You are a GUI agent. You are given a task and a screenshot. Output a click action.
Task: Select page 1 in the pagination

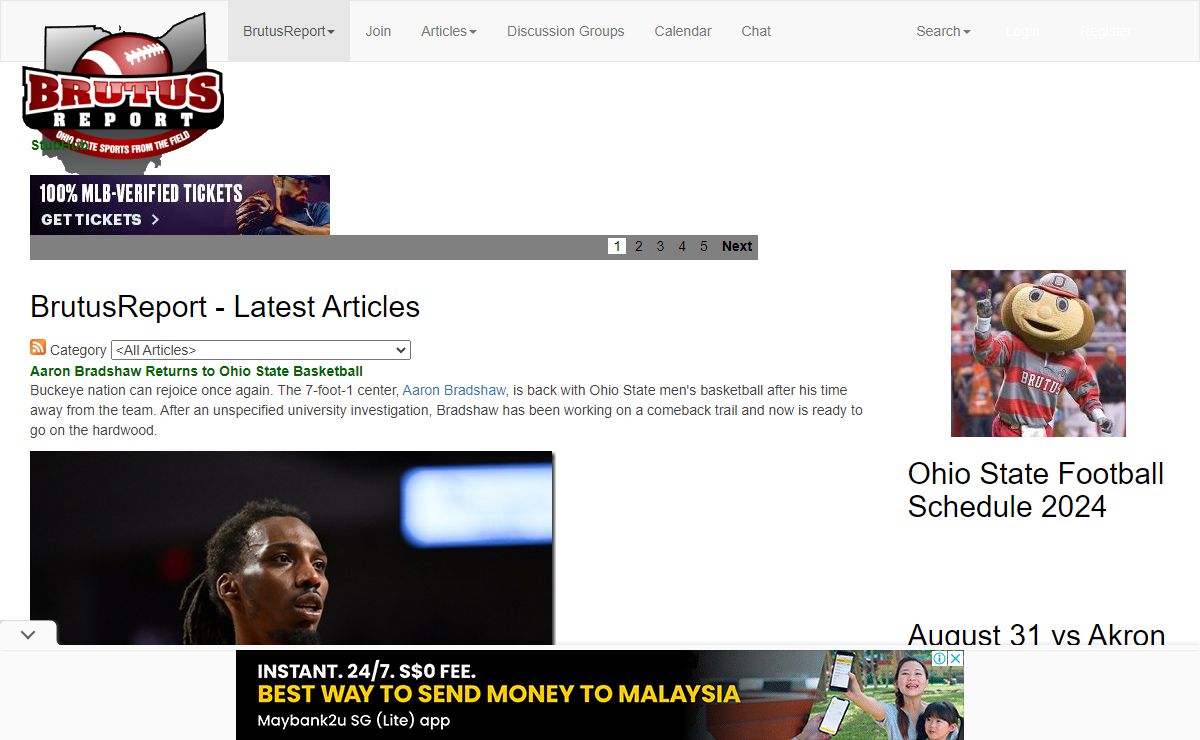(x=617, y=246)
